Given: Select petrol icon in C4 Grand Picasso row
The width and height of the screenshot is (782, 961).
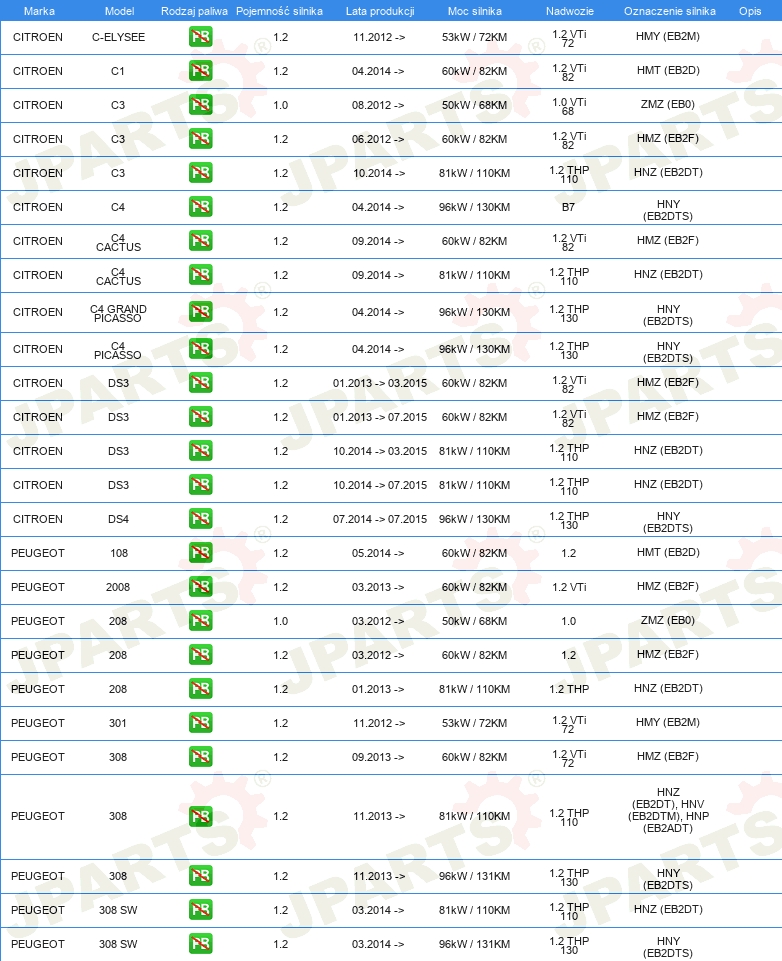Looking at the screenshot, I should click(200, 312).
